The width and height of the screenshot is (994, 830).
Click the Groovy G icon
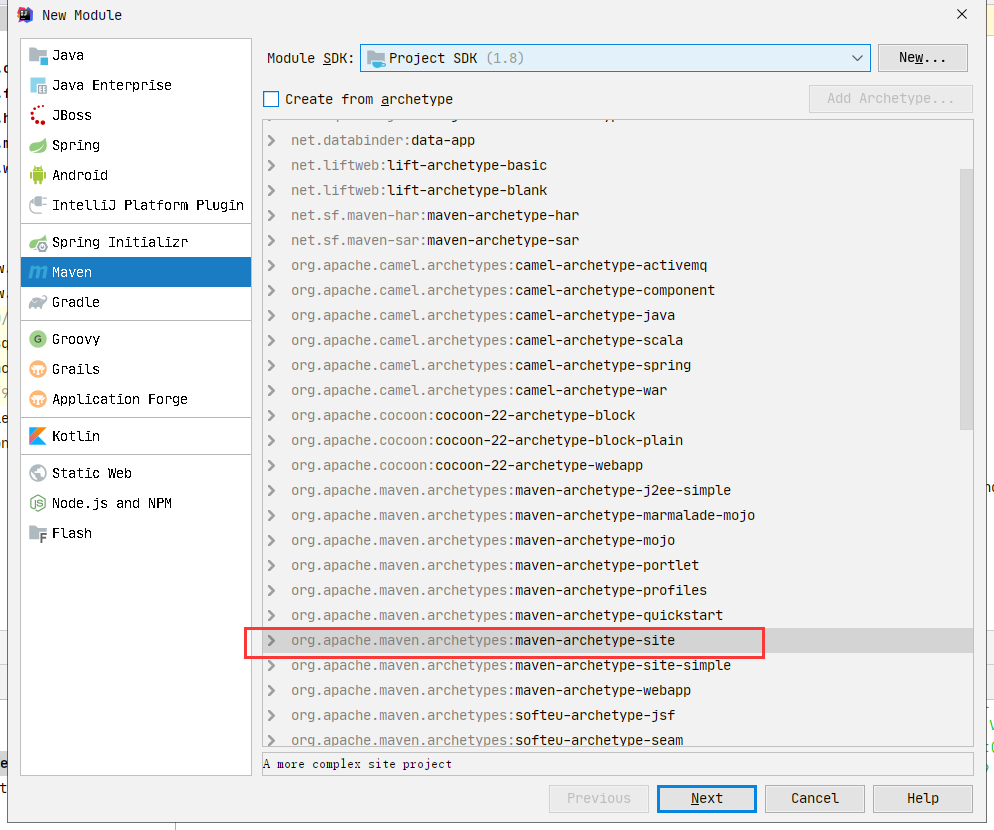click(38, 339)
